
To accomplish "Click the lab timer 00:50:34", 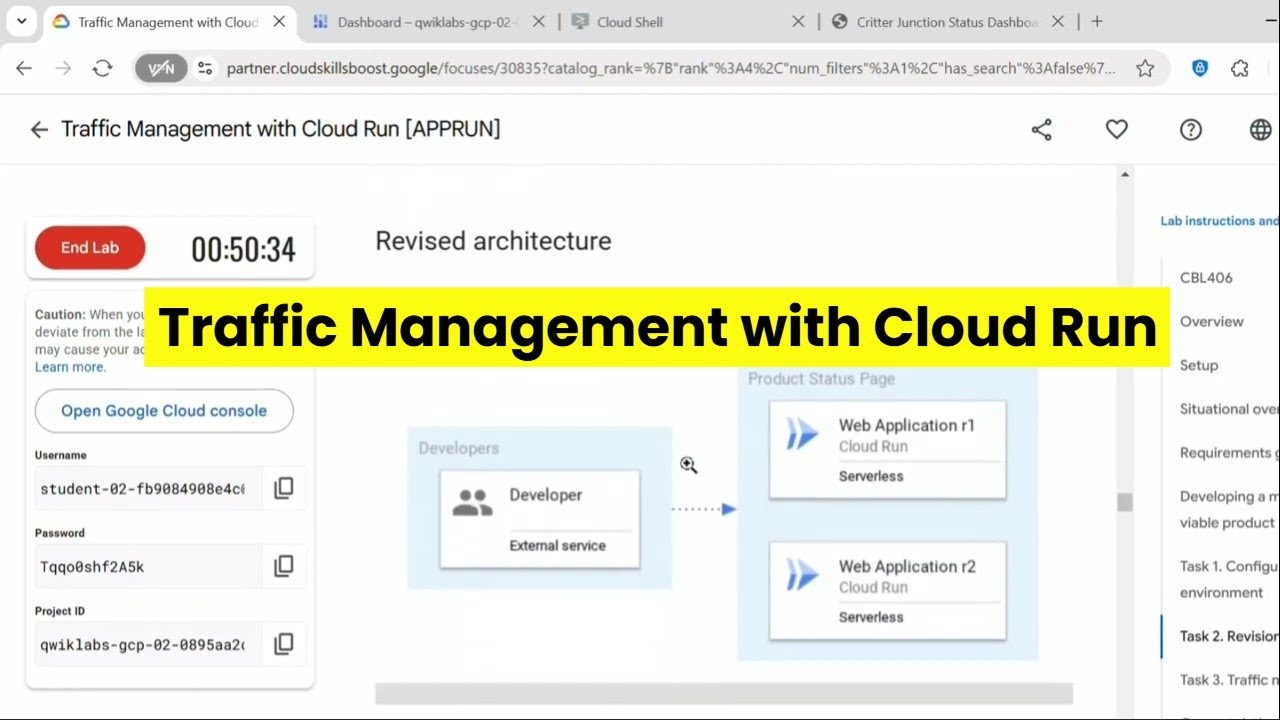I will tap(243, 249).
